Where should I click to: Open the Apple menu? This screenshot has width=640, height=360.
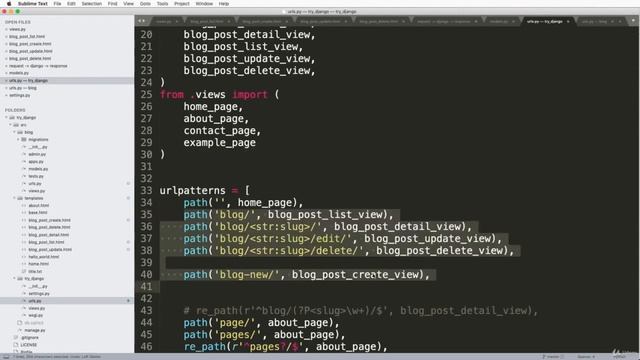coord(9,4)
